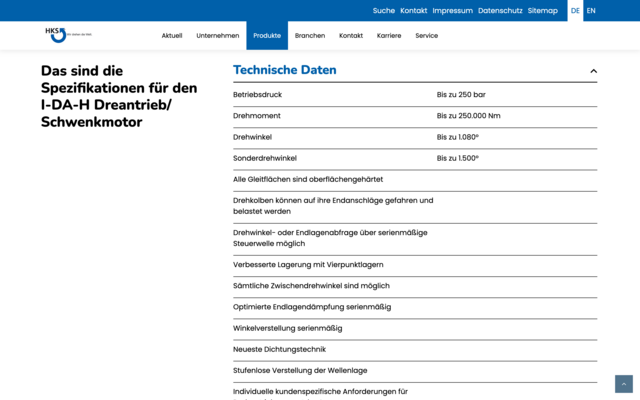This screenshot has width=640, height=400.
Task: Select the Produkte menu item
Action: point(267,36)
